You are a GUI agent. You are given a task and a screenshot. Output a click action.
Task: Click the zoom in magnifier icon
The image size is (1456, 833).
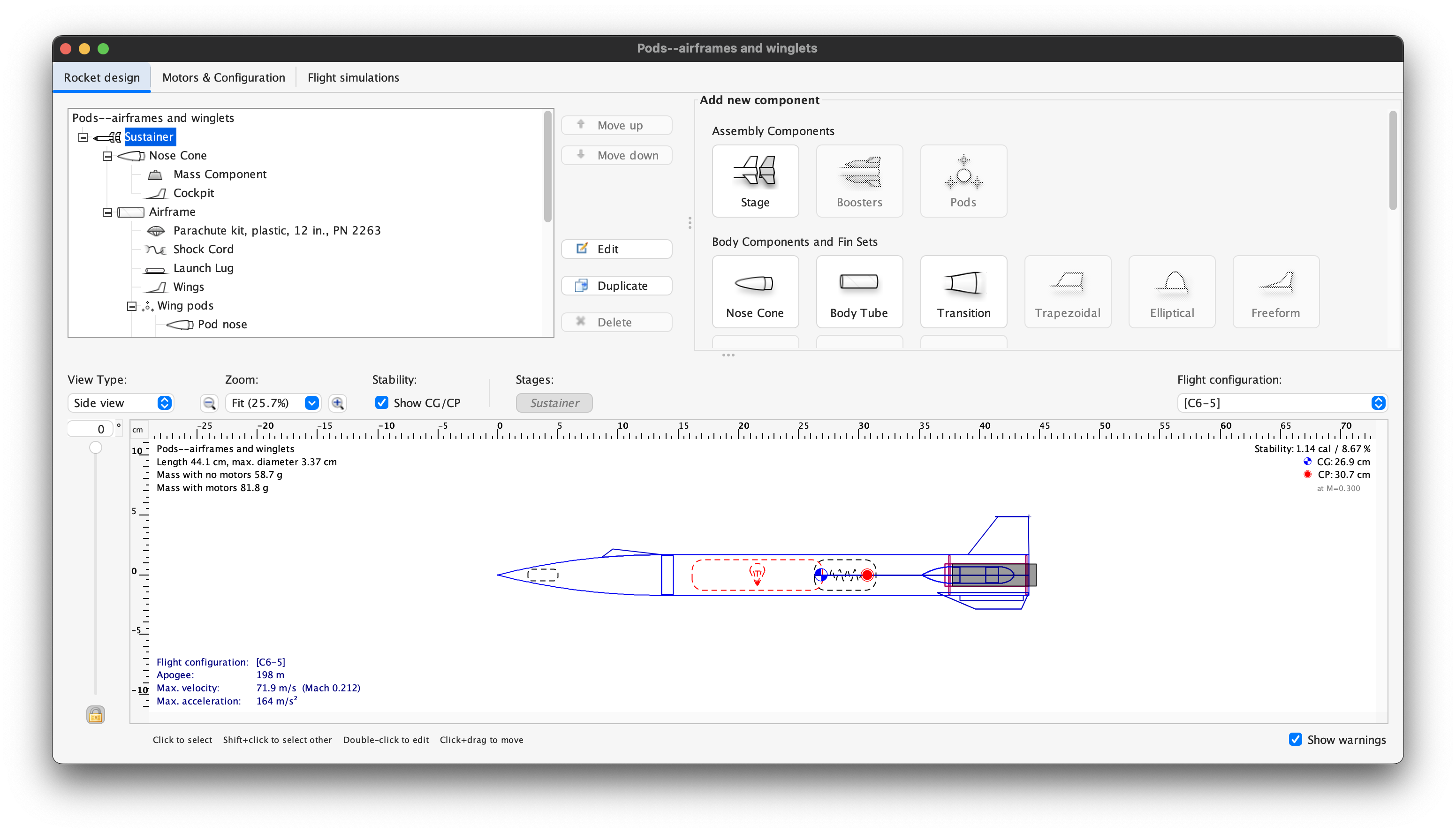pyautogui.click(x=338, y=403)
